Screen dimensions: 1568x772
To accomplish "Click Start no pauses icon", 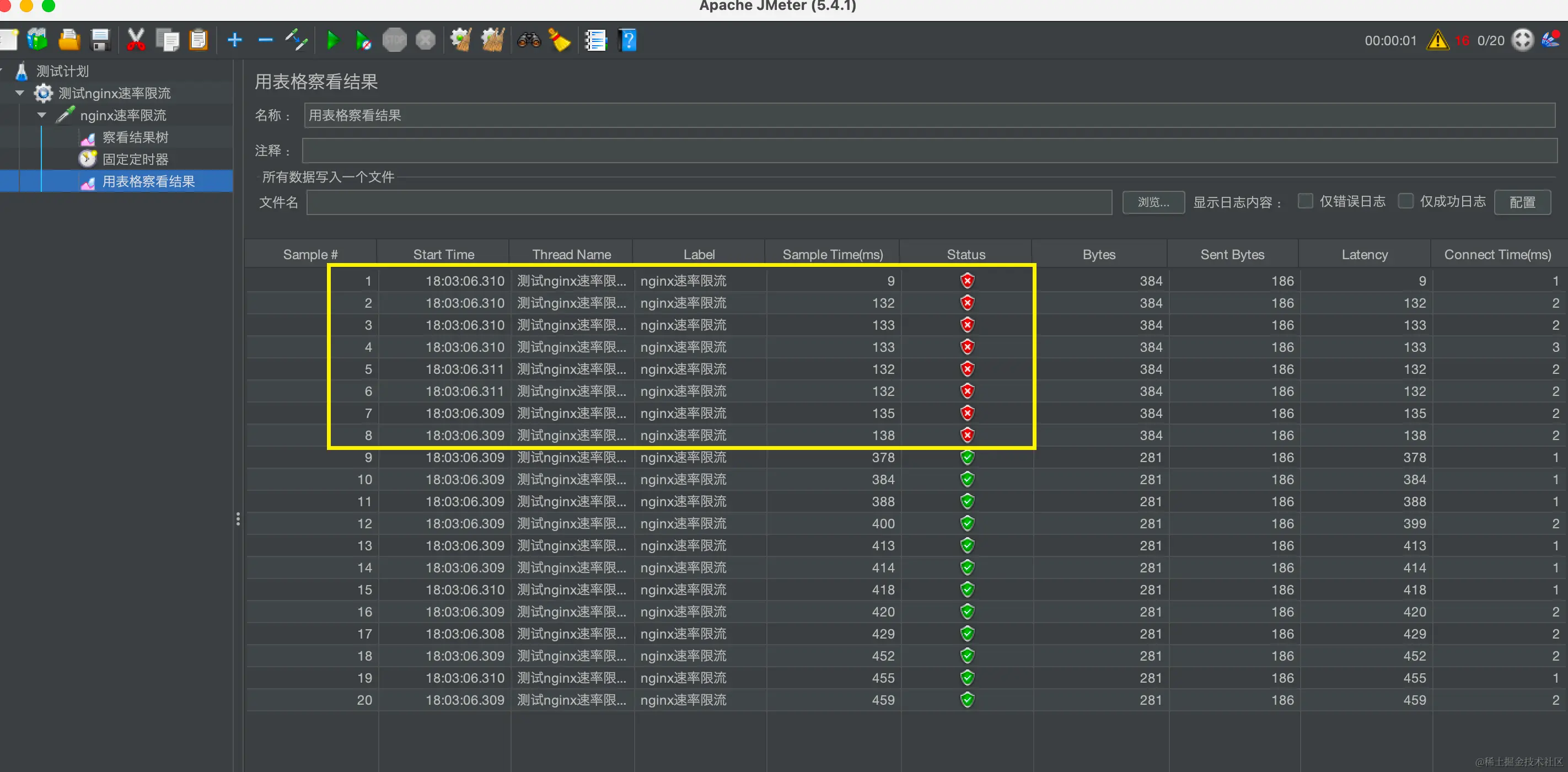I will coord(363,40).
